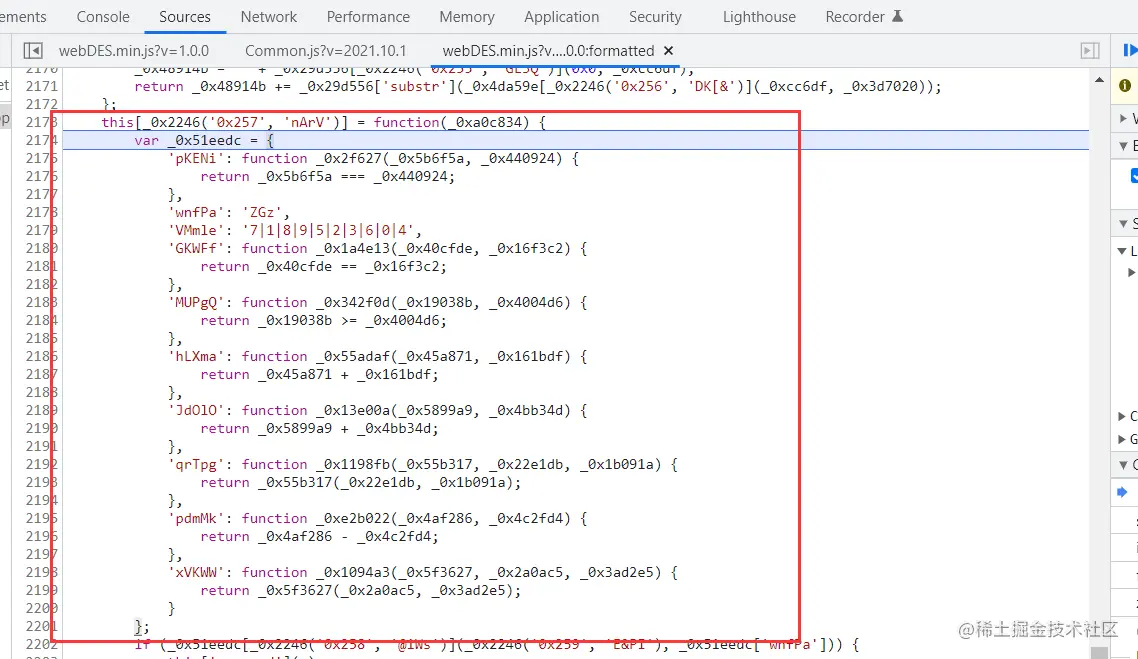Expand the first variable under Local scope
This screenshot has height=659, width=1138.
(x=1131, y=273)
